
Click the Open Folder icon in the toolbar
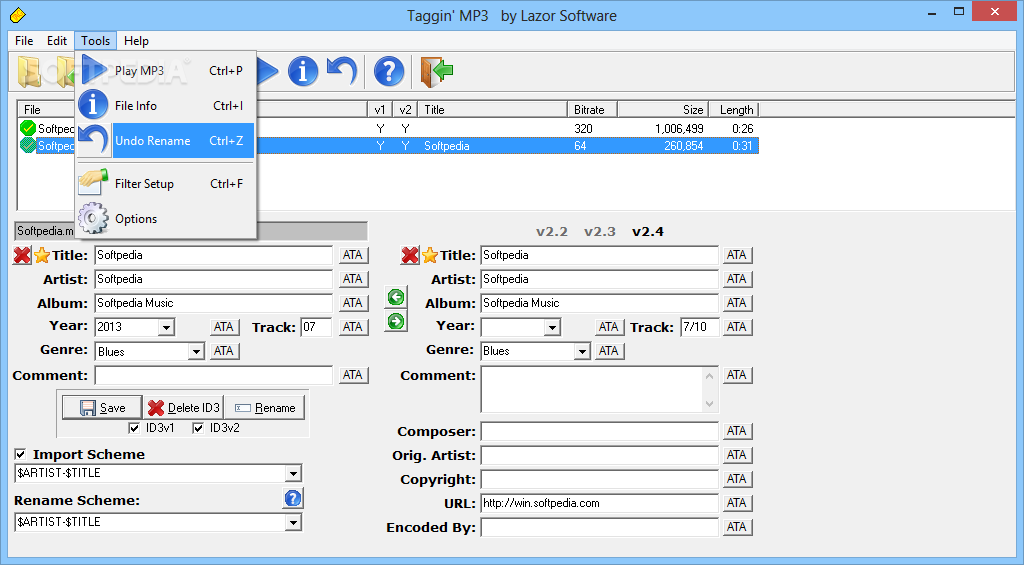29,71
